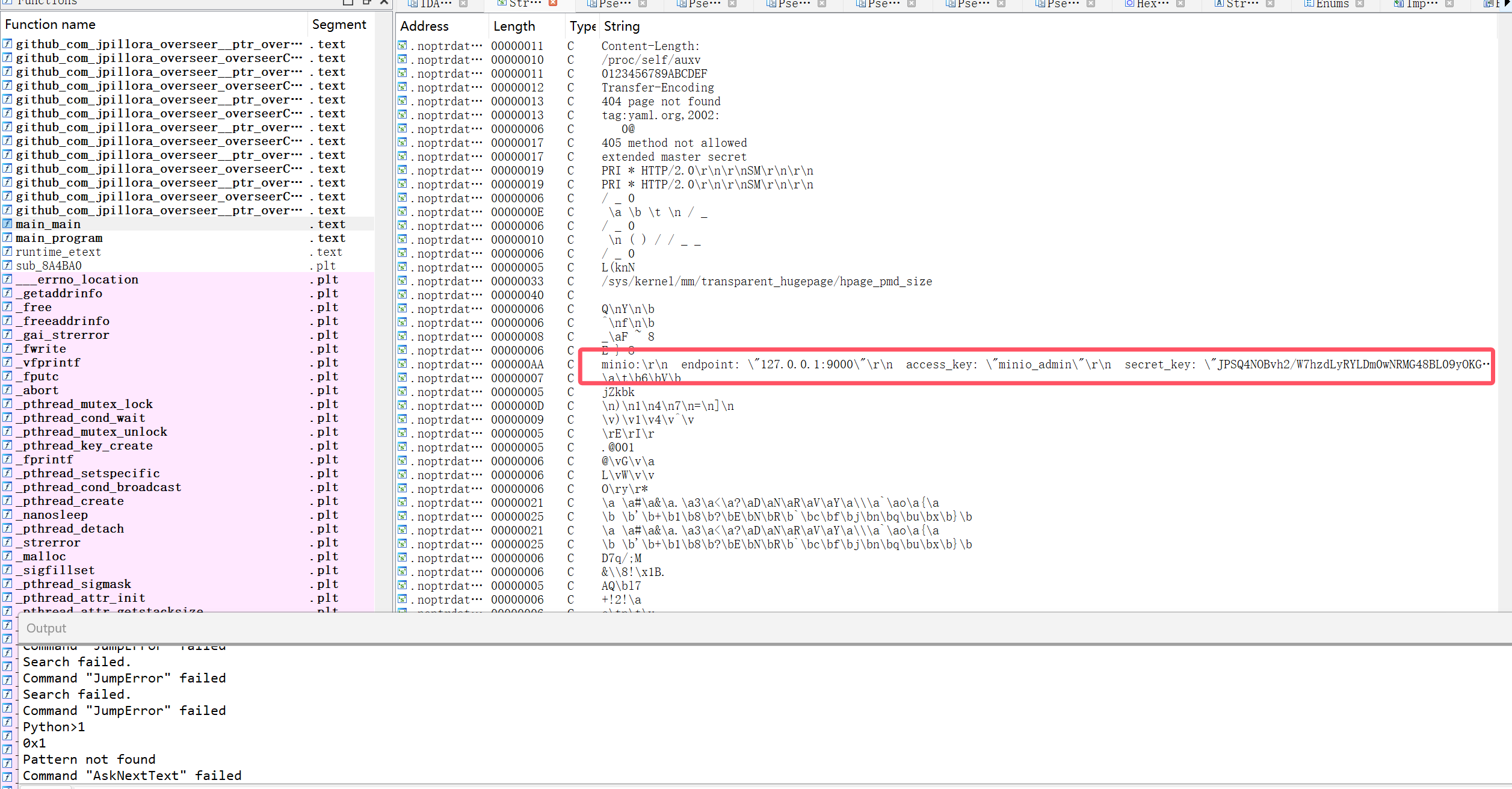Sort functions by Segment column header

(339, 25)
